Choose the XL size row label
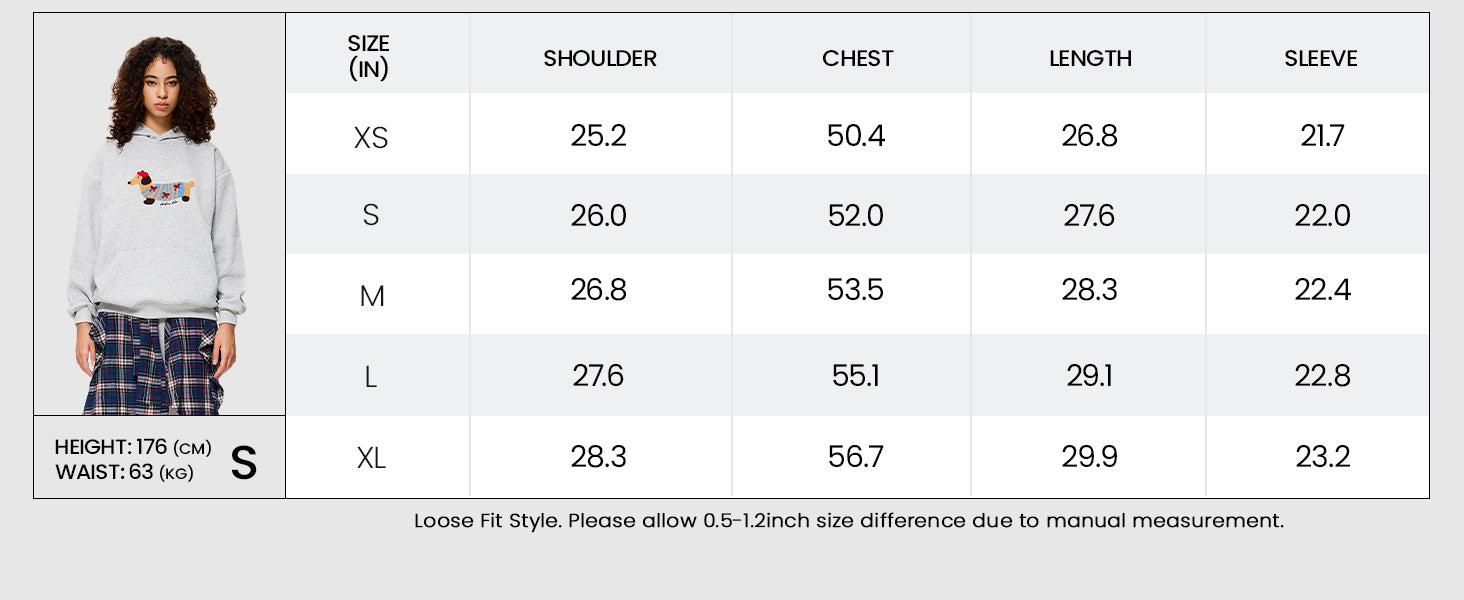 371,459
